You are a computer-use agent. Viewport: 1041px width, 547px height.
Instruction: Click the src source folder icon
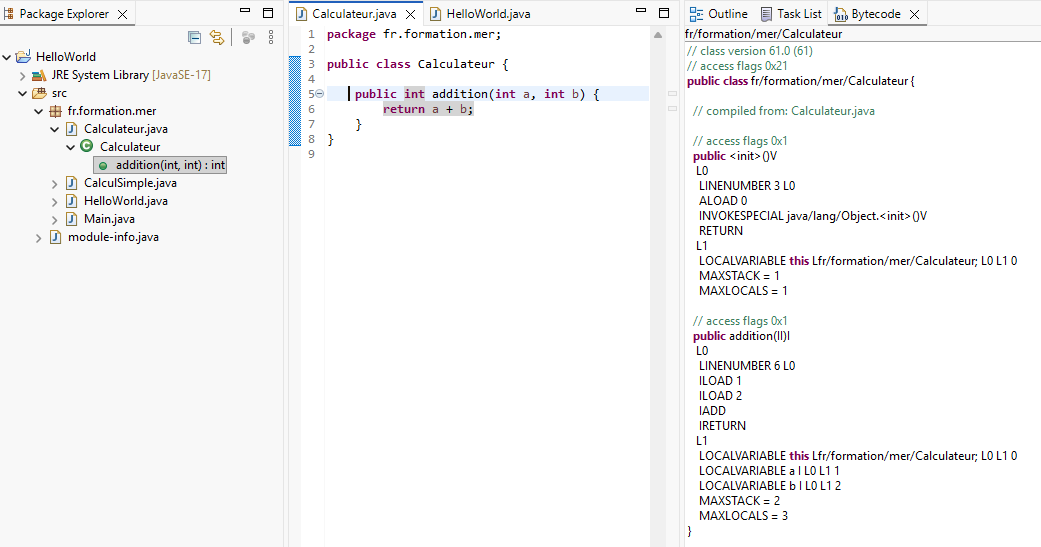[39, 93]
